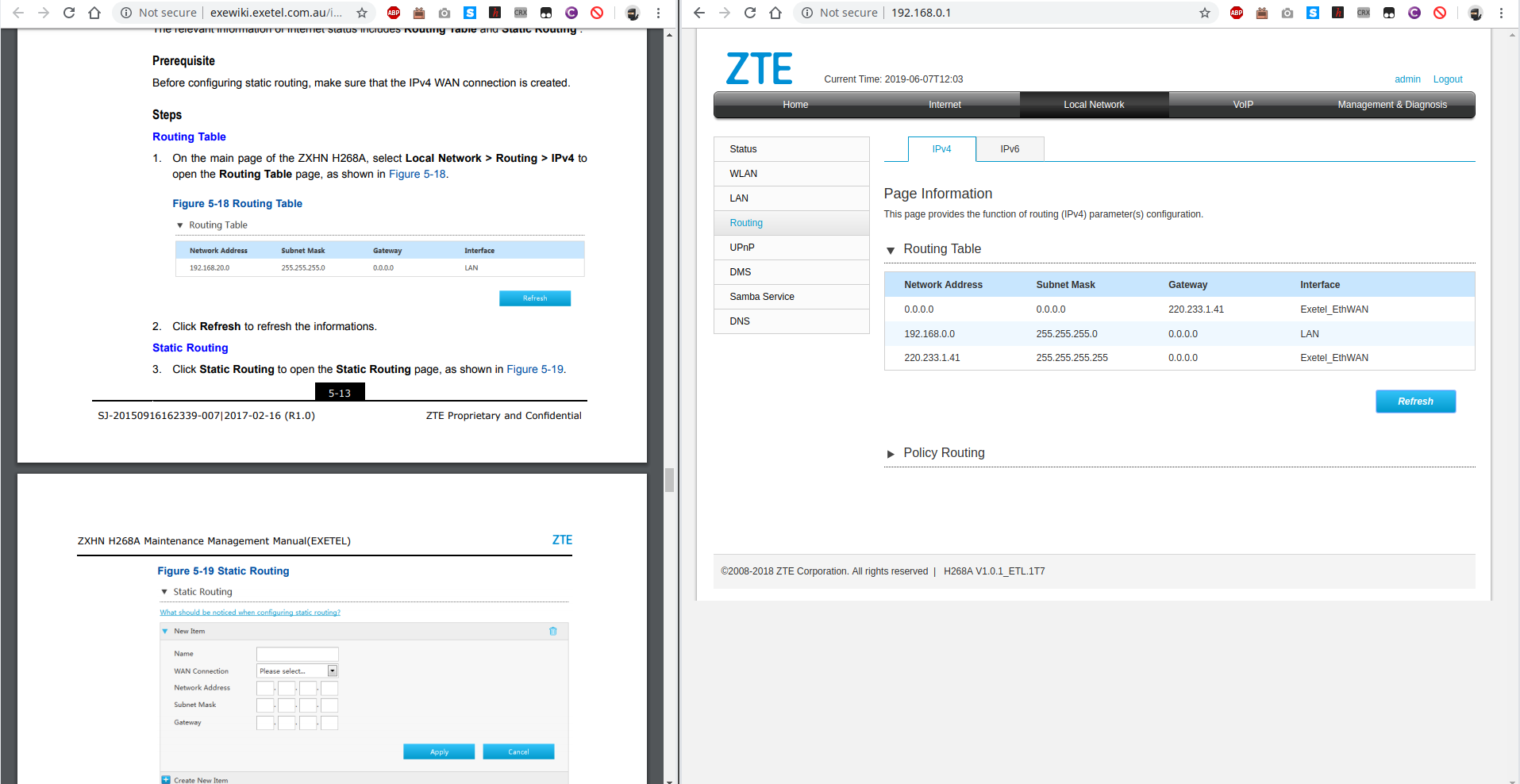Click the camera extension icon in the exewiki window
This screenshot has height=784, width=1520.
[444, 13]
